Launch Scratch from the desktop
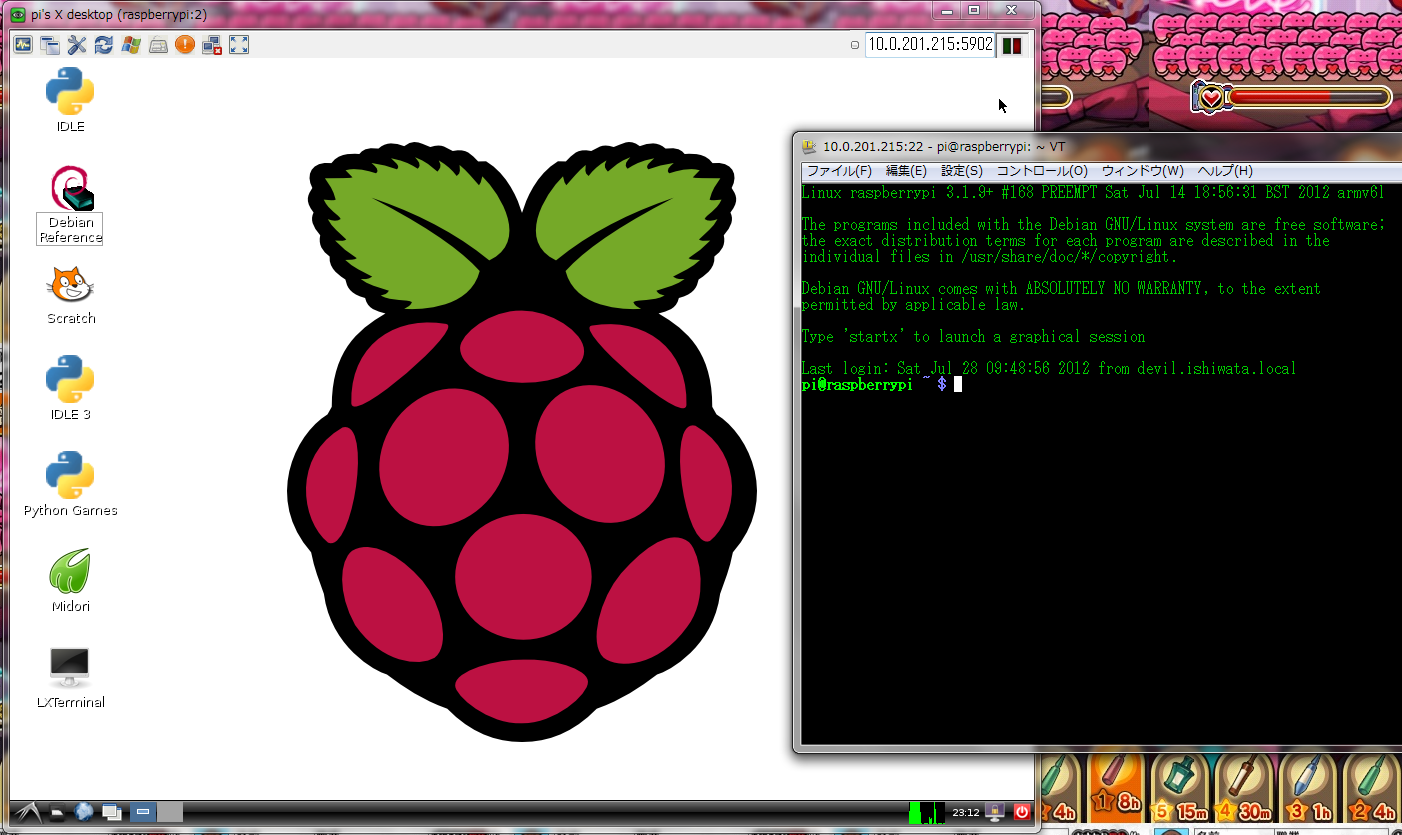Image resolution: width=1402 pixels, height=835 pixels. [x=71, y=295]
